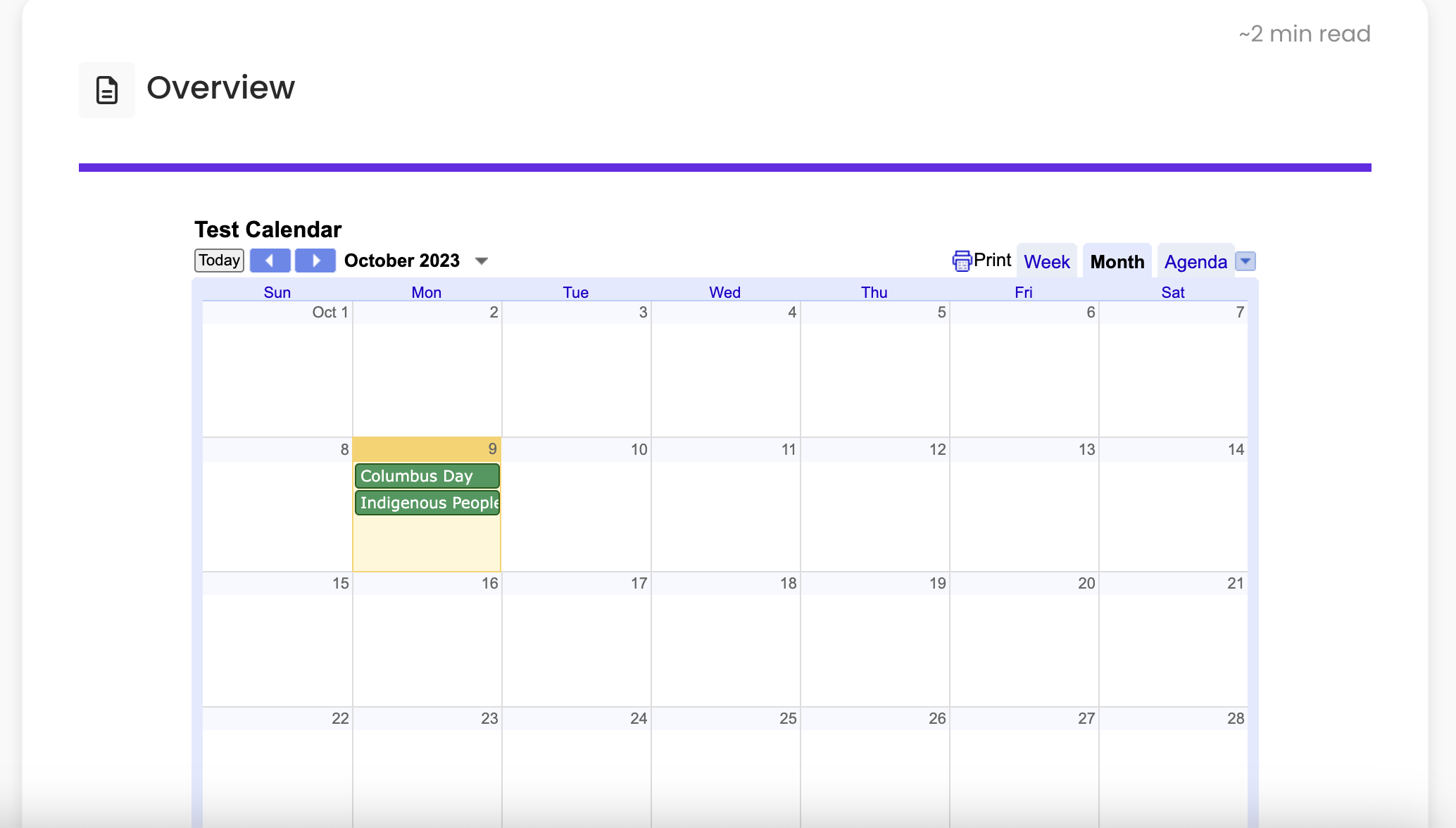Select date 28

point(1236,719)
